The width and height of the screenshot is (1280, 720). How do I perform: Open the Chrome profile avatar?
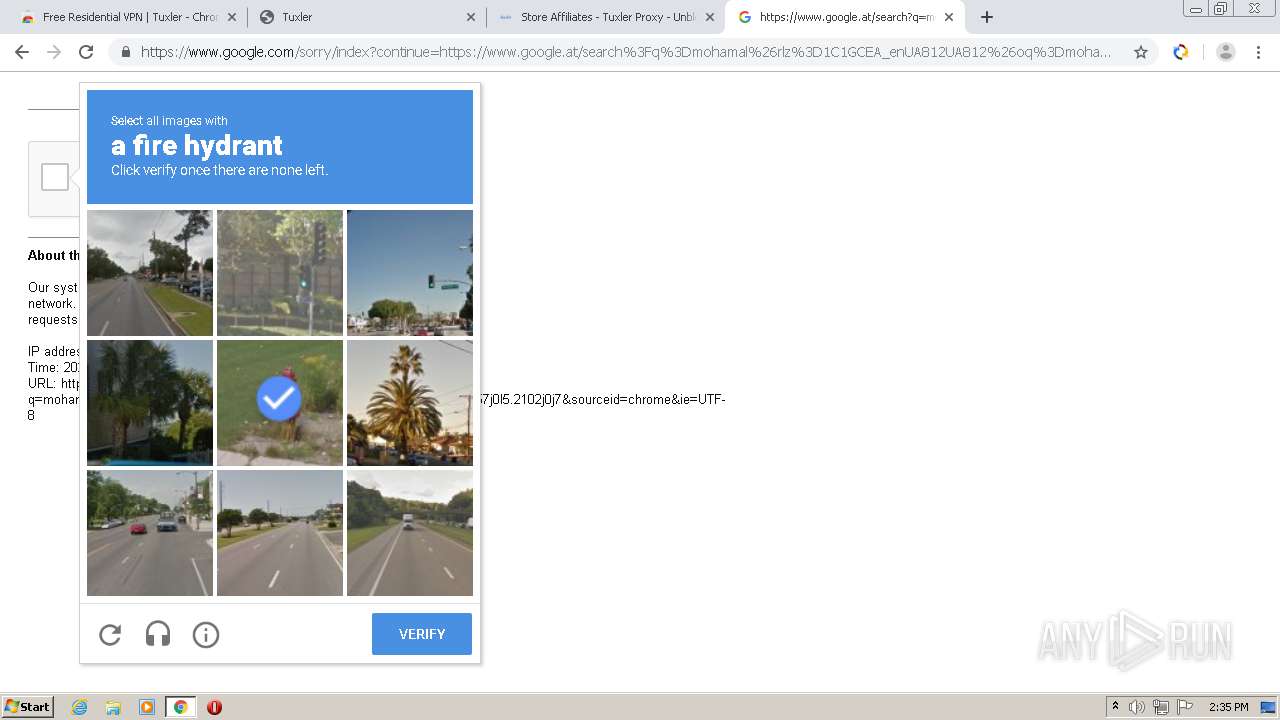click(1226, 52)
